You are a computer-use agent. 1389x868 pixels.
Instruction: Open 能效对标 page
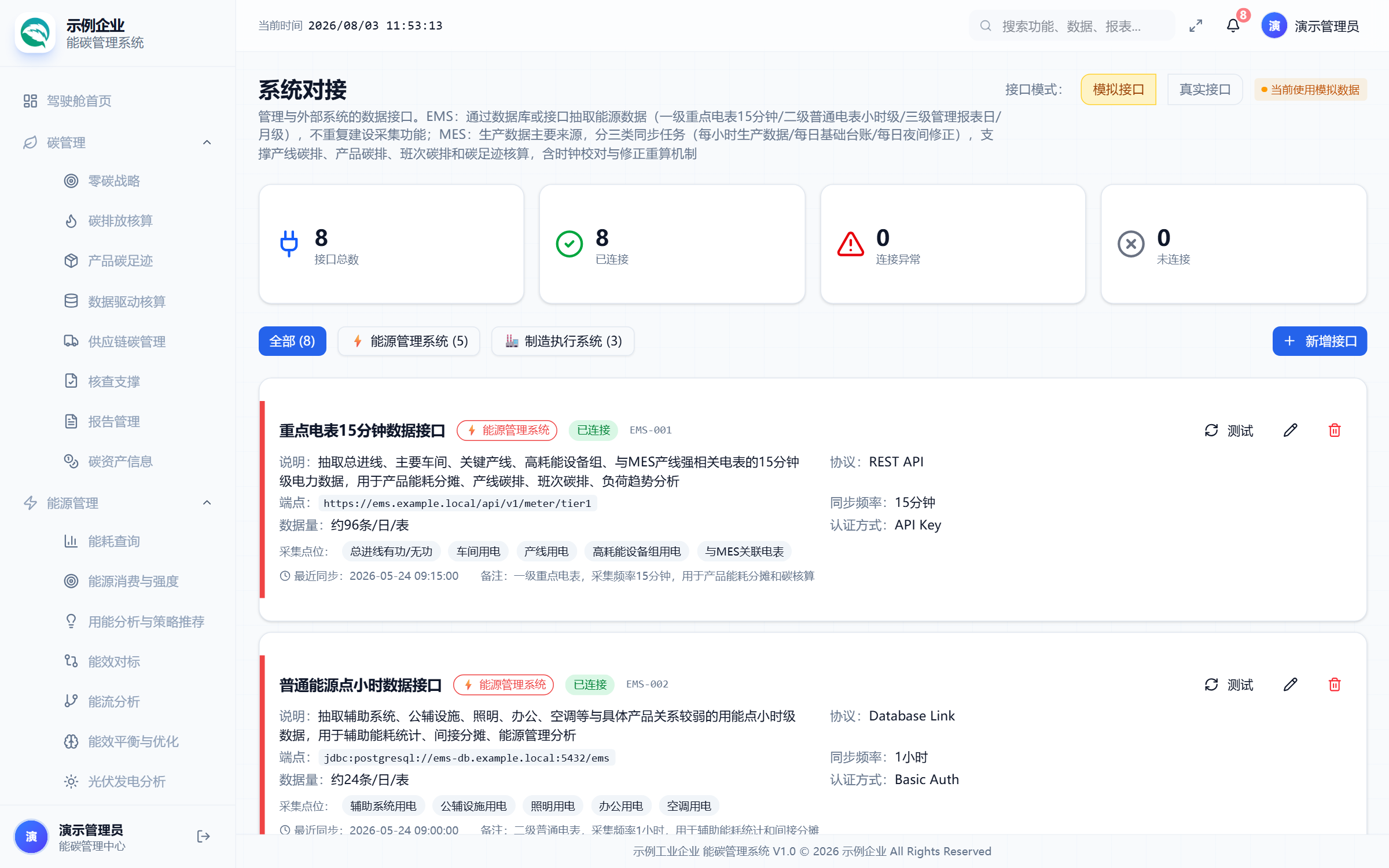click(x=114, y=661)
